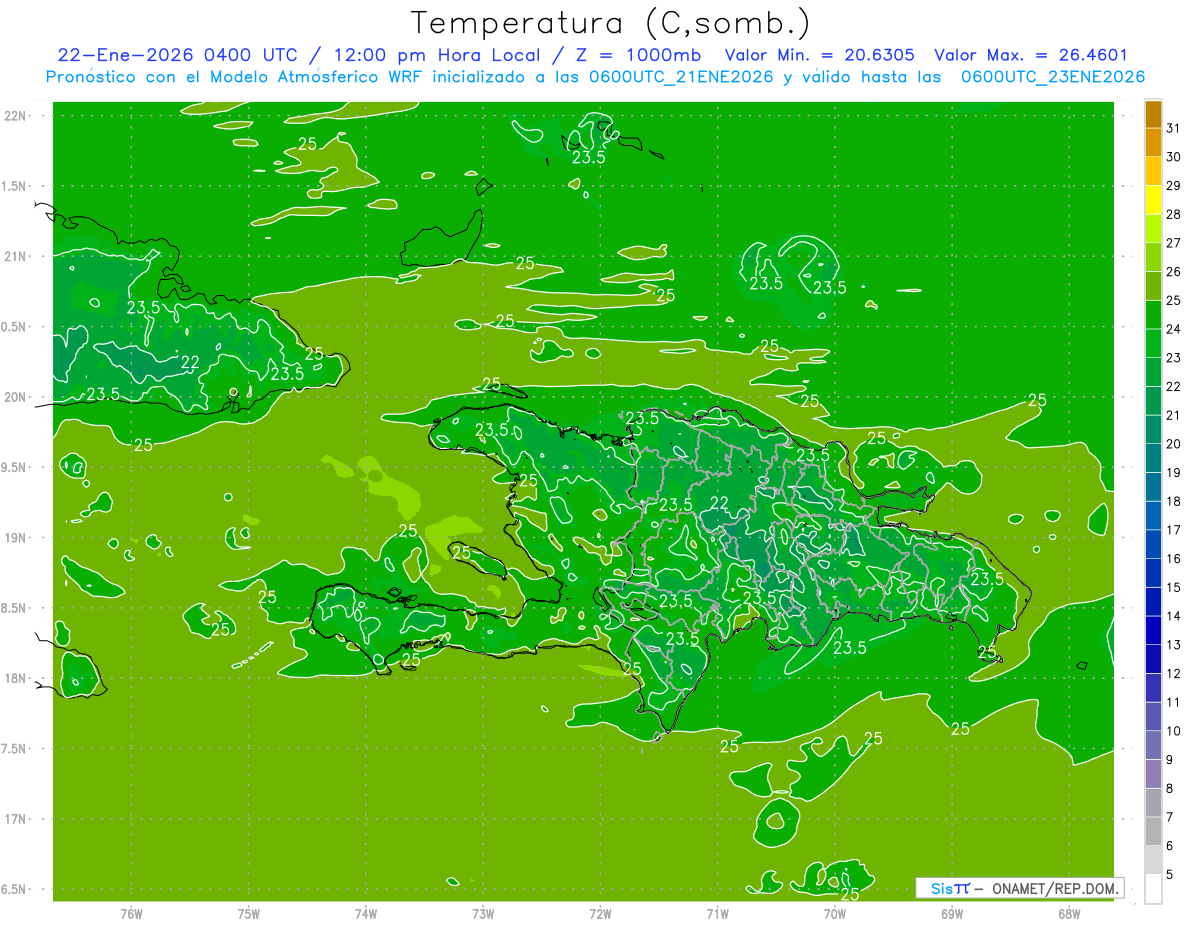The height and width of the screenshot is (927, 1200).
Task: Click the '68W' longitude axis label
Action: click(1069, 914)
